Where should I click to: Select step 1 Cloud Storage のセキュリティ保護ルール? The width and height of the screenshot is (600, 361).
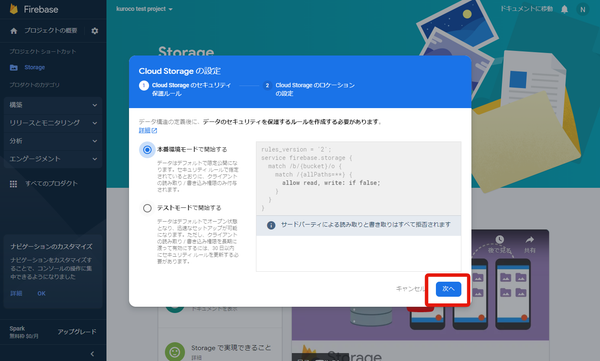(x=185, y=89)
